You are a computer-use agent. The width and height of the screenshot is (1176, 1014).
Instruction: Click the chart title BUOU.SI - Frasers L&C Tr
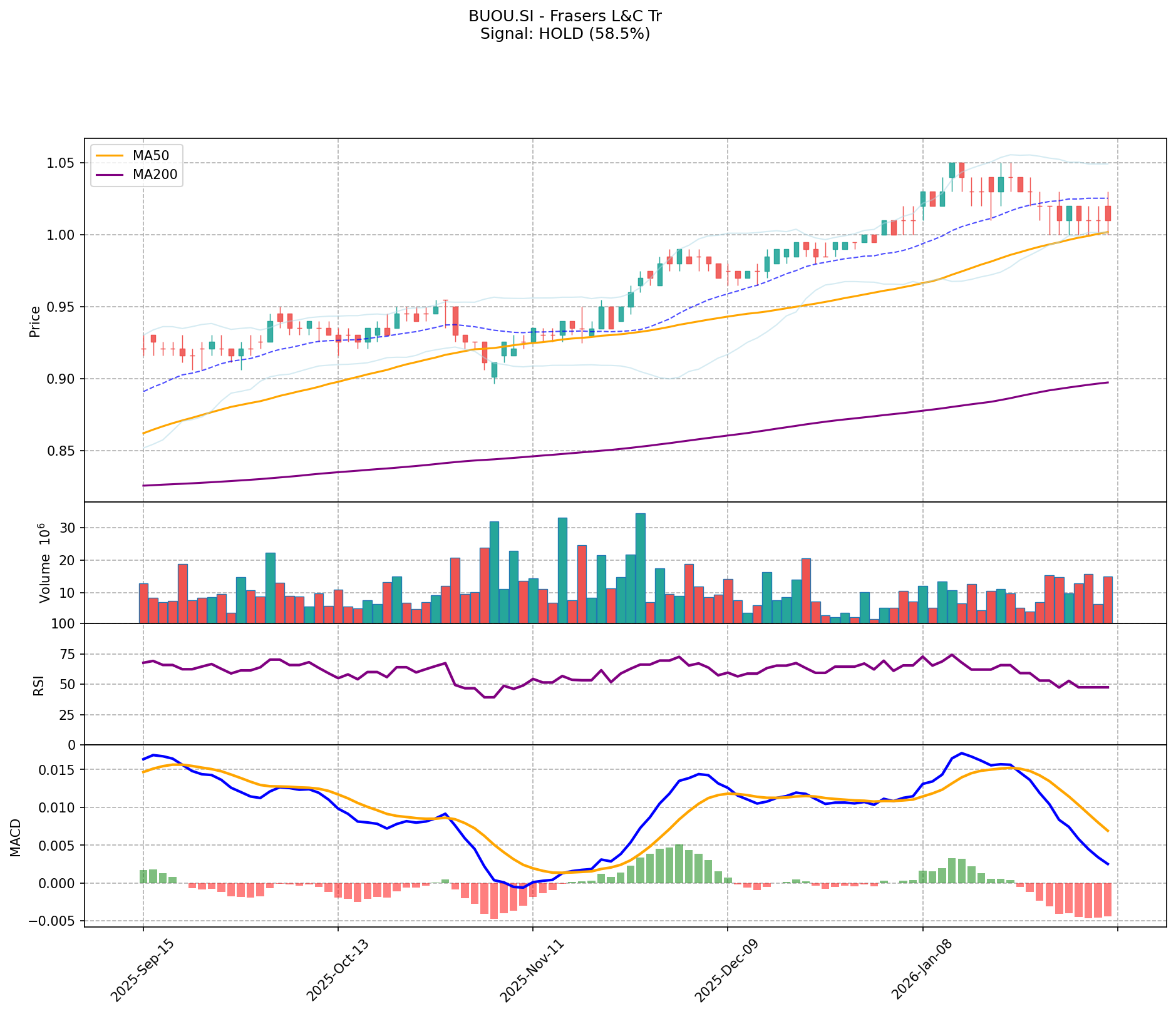pos(565,16)
